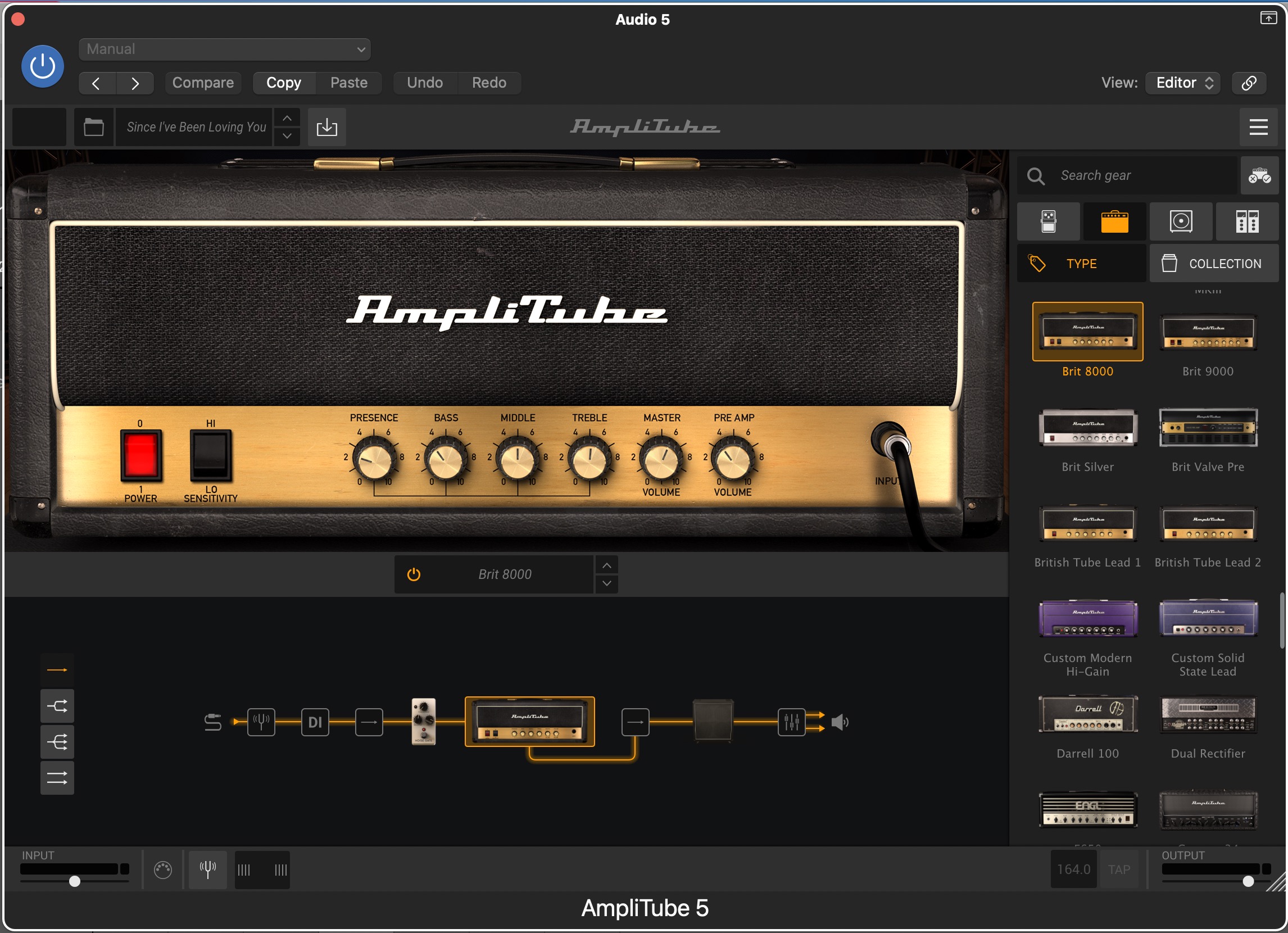Click the Copy button
Image resolution: width=1288 pixels, height=933 pixels.
(x=283, y=83)
